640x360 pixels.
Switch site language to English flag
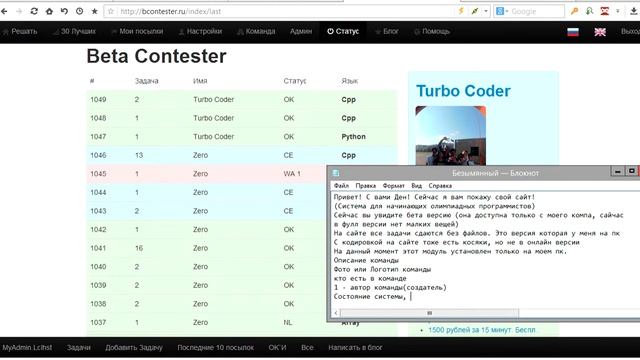point(600,32)
